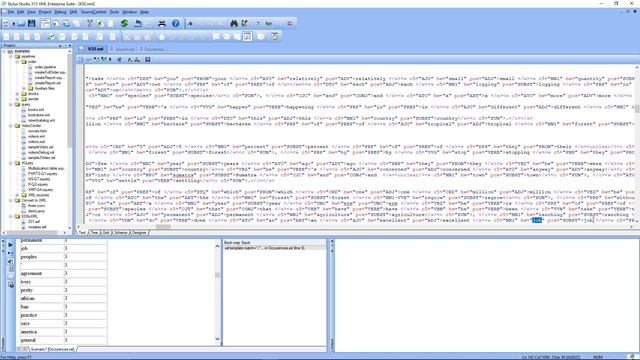Open the Tools menu

114,12
